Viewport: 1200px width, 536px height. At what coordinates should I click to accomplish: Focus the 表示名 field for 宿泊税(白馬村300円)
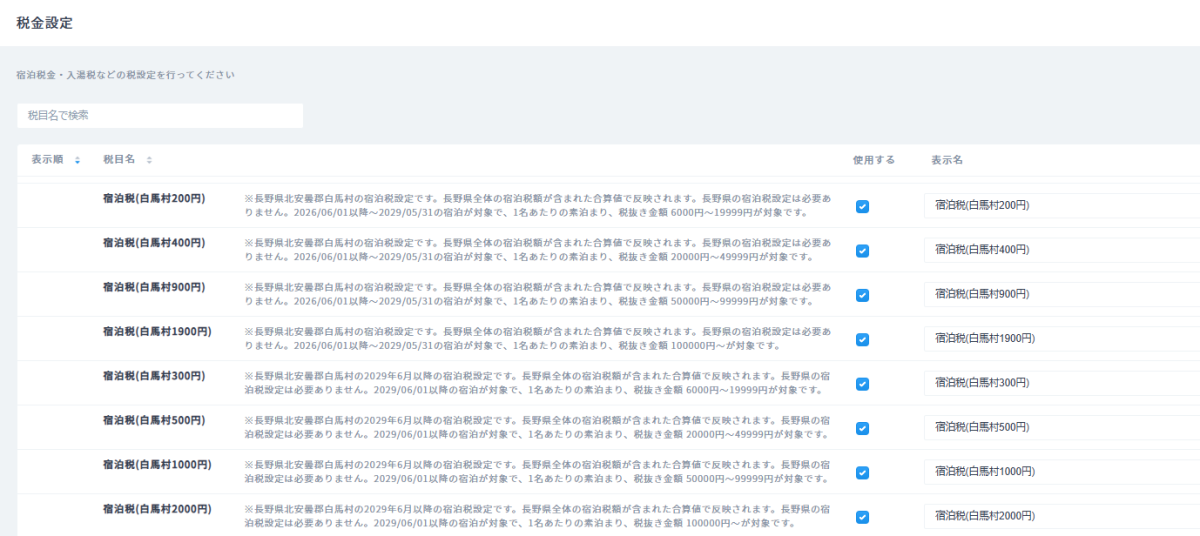coord(1060,383)
